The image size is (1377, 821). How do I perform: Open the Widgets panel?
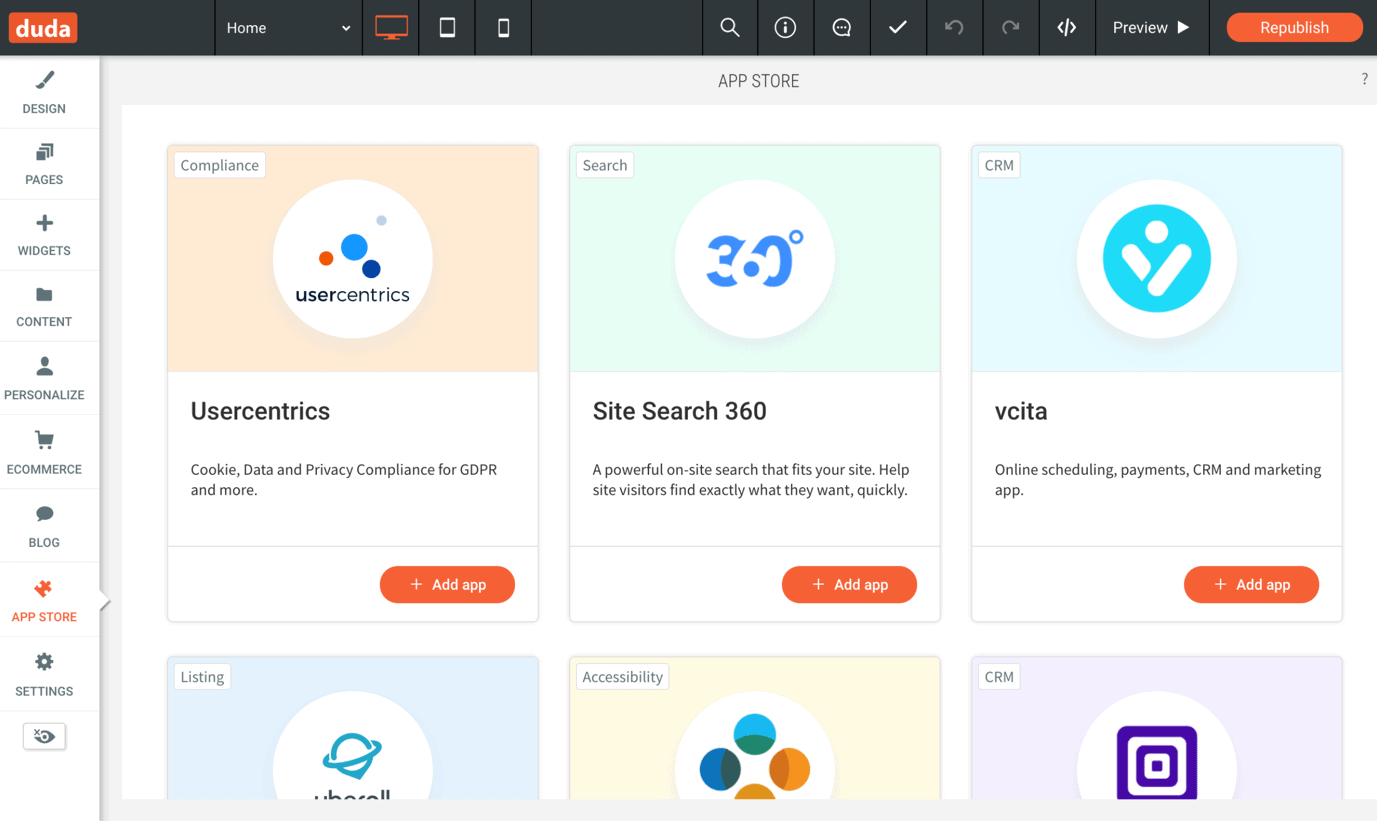tap(44, 236)
